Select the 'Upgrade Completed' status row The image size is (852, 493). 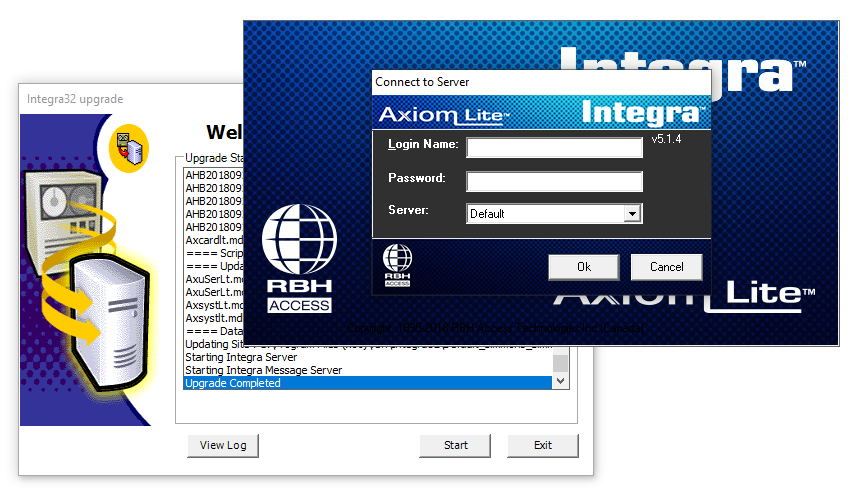(368, 383)
